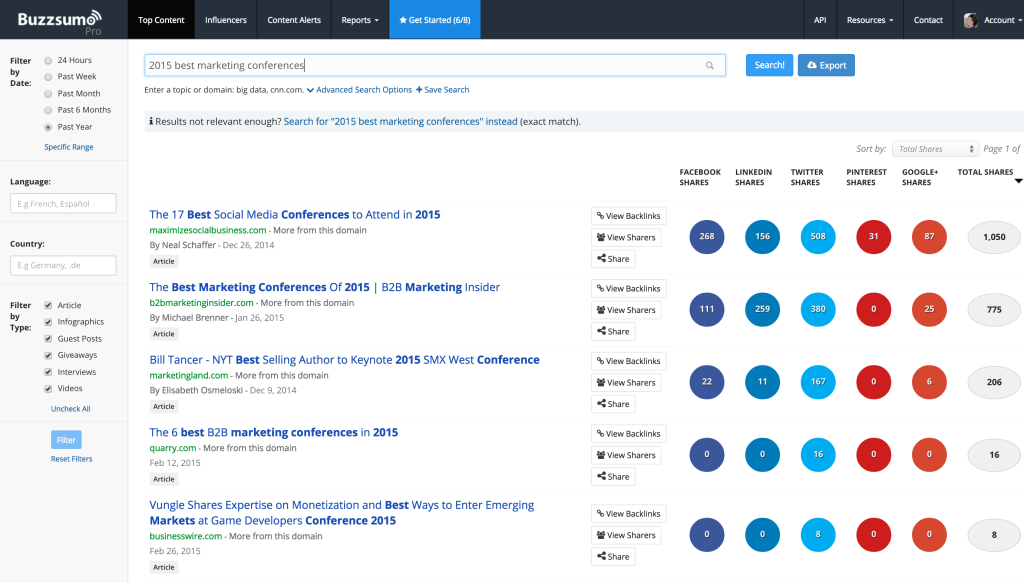Image resolution: width=1024 pixels, height=583 pixels.
Task: Open the Get Started (6/8) tab
Action: tap(435, 20)
